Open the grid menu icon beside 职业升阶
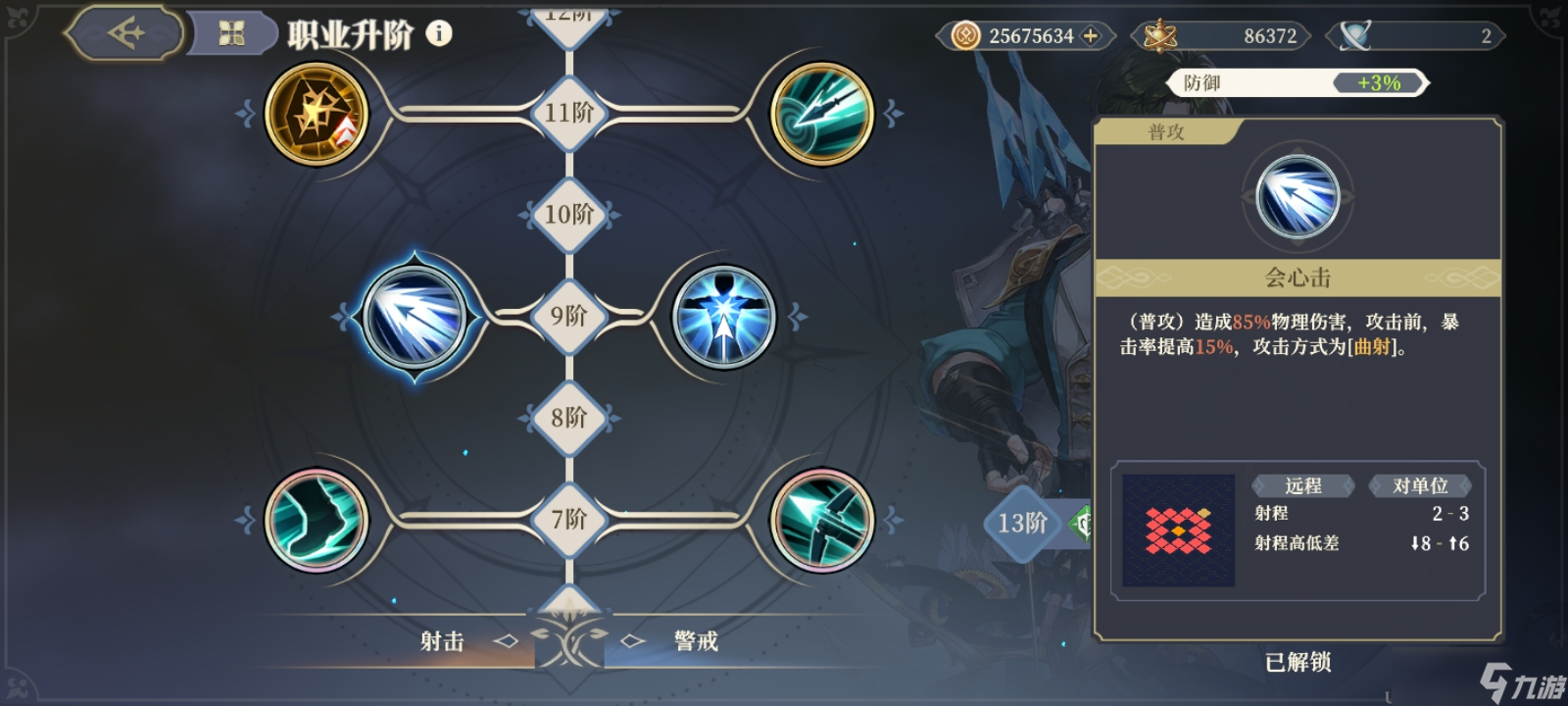 pyautogui.click(x=232, y=34)
